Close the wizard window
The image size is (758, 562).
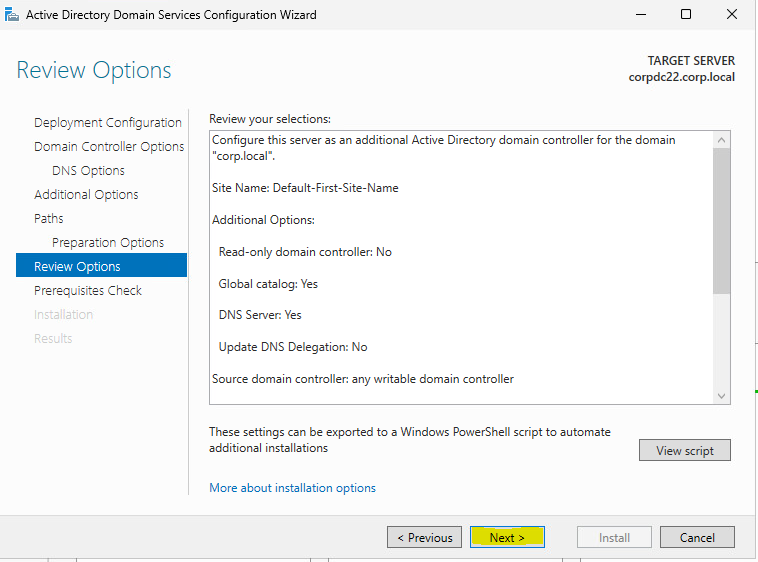coord(732,14)
